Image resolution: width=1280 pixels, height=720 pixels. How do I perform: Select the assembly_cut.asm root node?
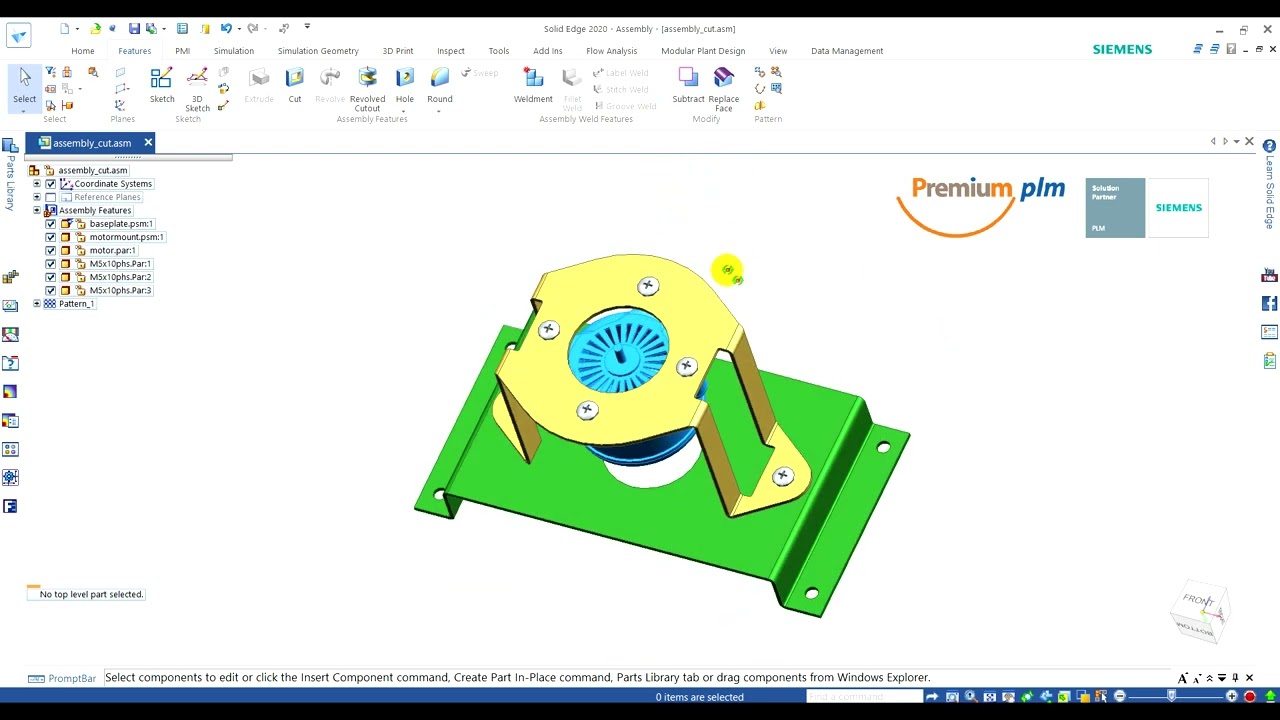[93, 171]
